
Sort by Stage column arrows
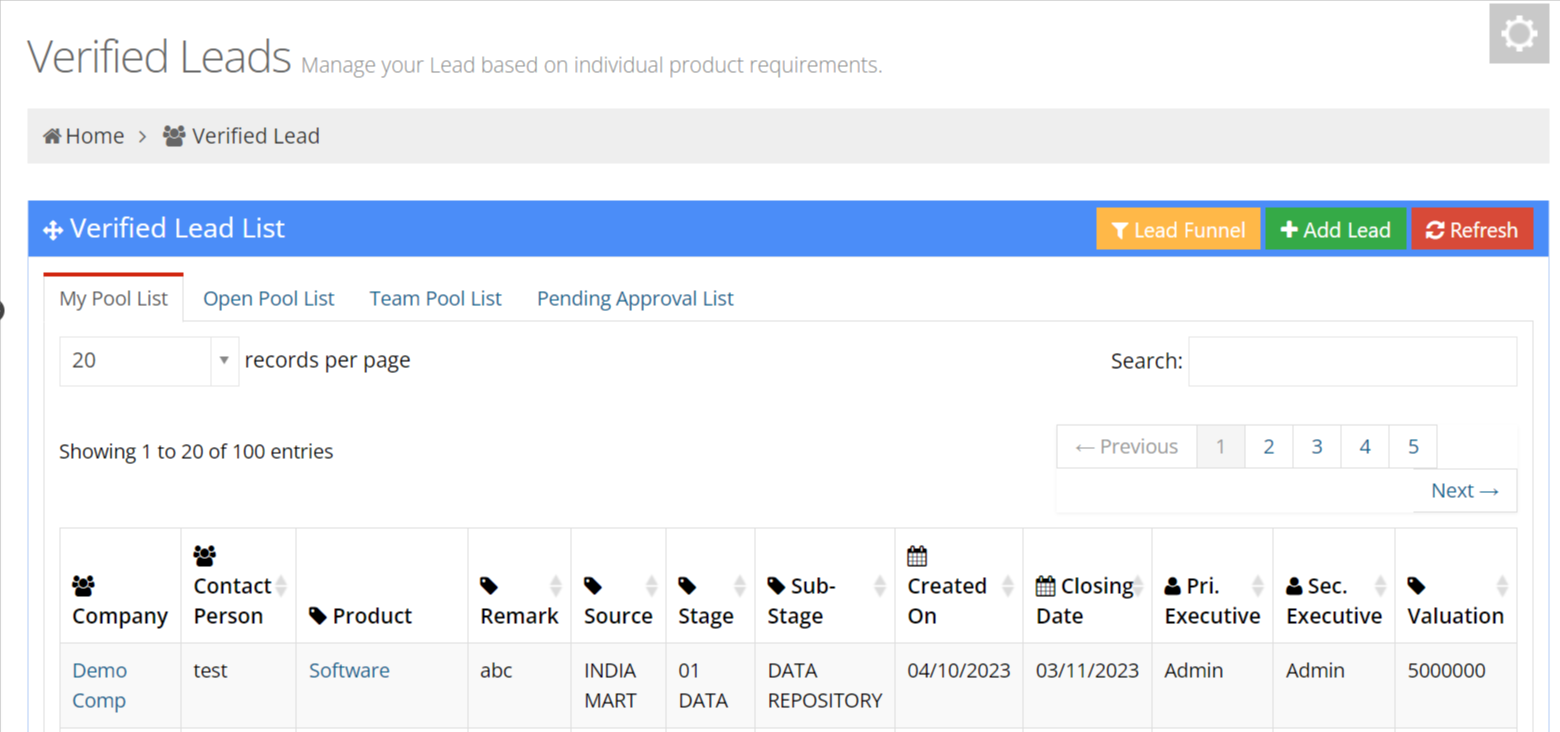click(739, 586)
